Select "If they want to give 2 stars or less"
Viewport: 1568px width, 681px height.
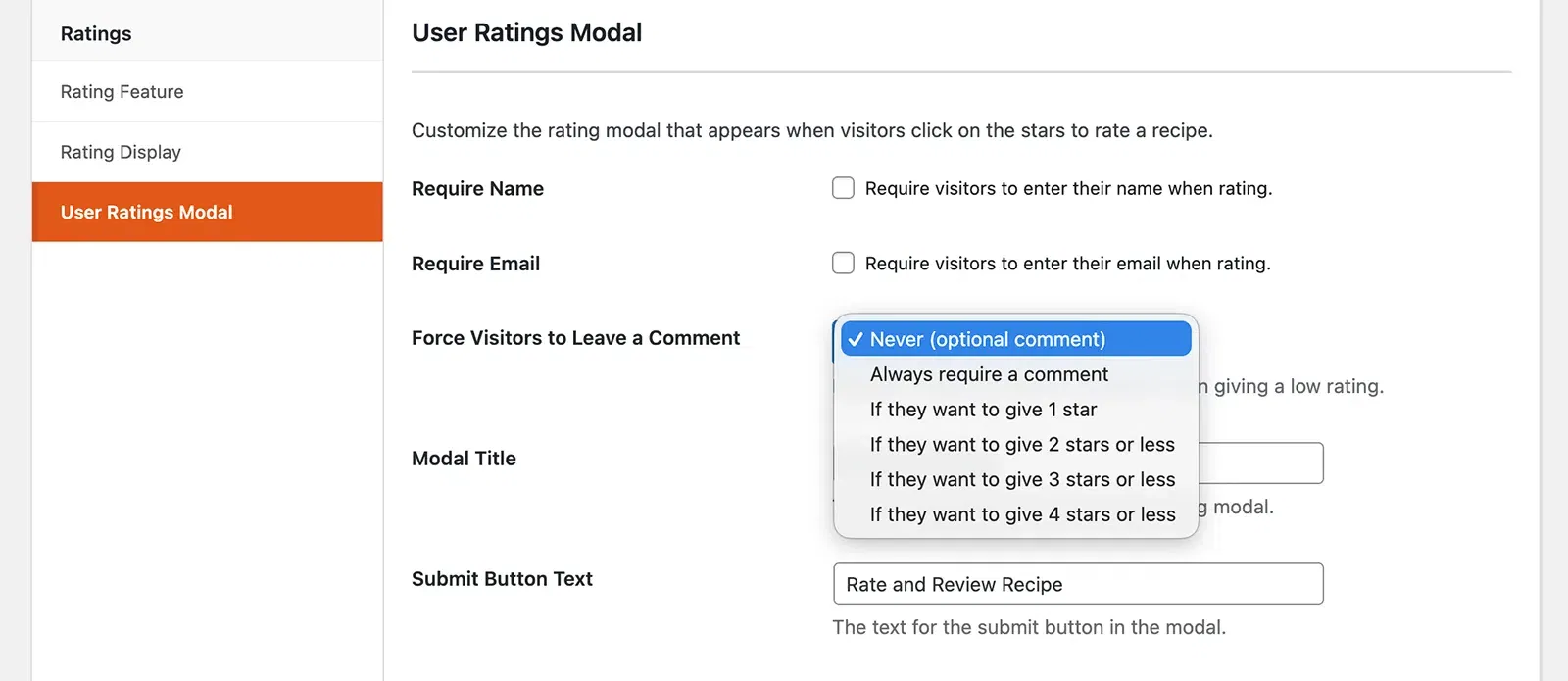(1022, 444)
